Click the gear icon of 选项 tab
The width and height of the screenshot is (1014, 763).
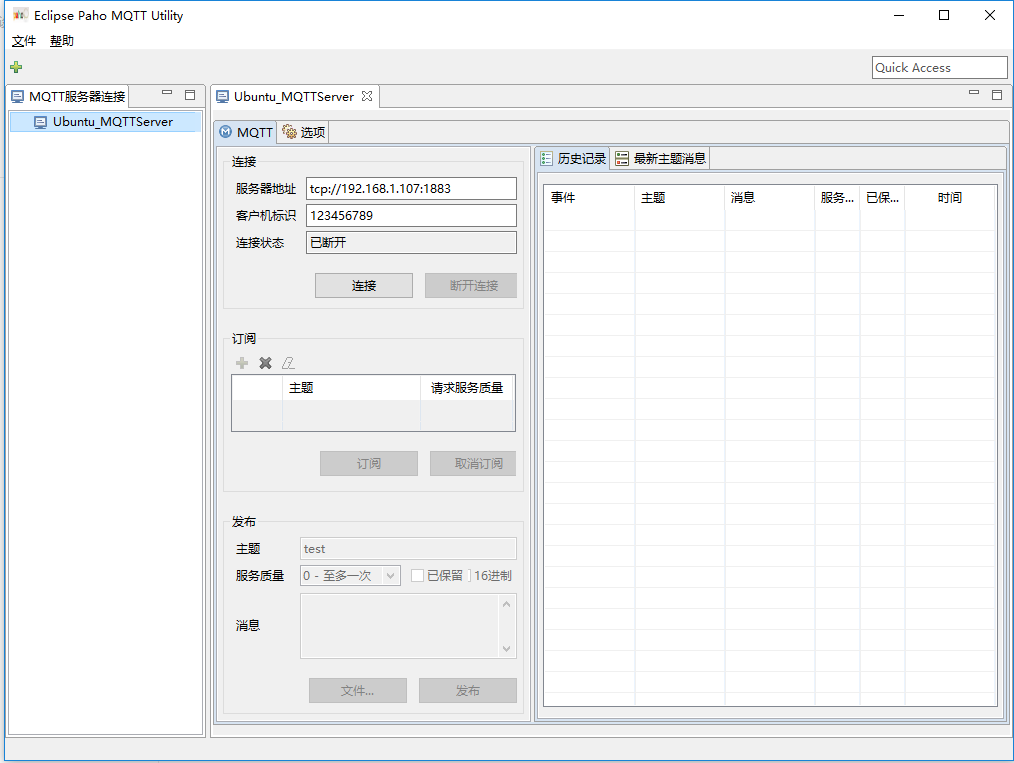(x=289, y=132)
